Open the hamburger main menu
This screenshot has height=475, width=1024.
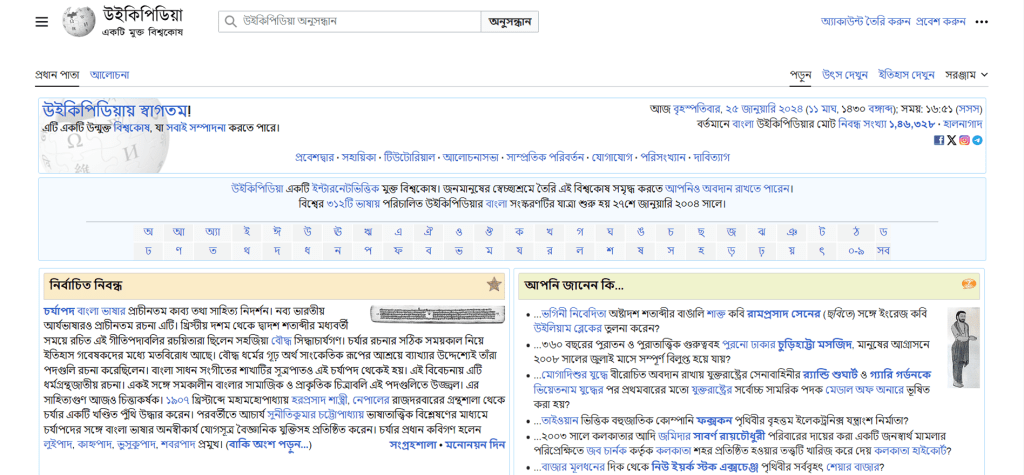[42, 22]
